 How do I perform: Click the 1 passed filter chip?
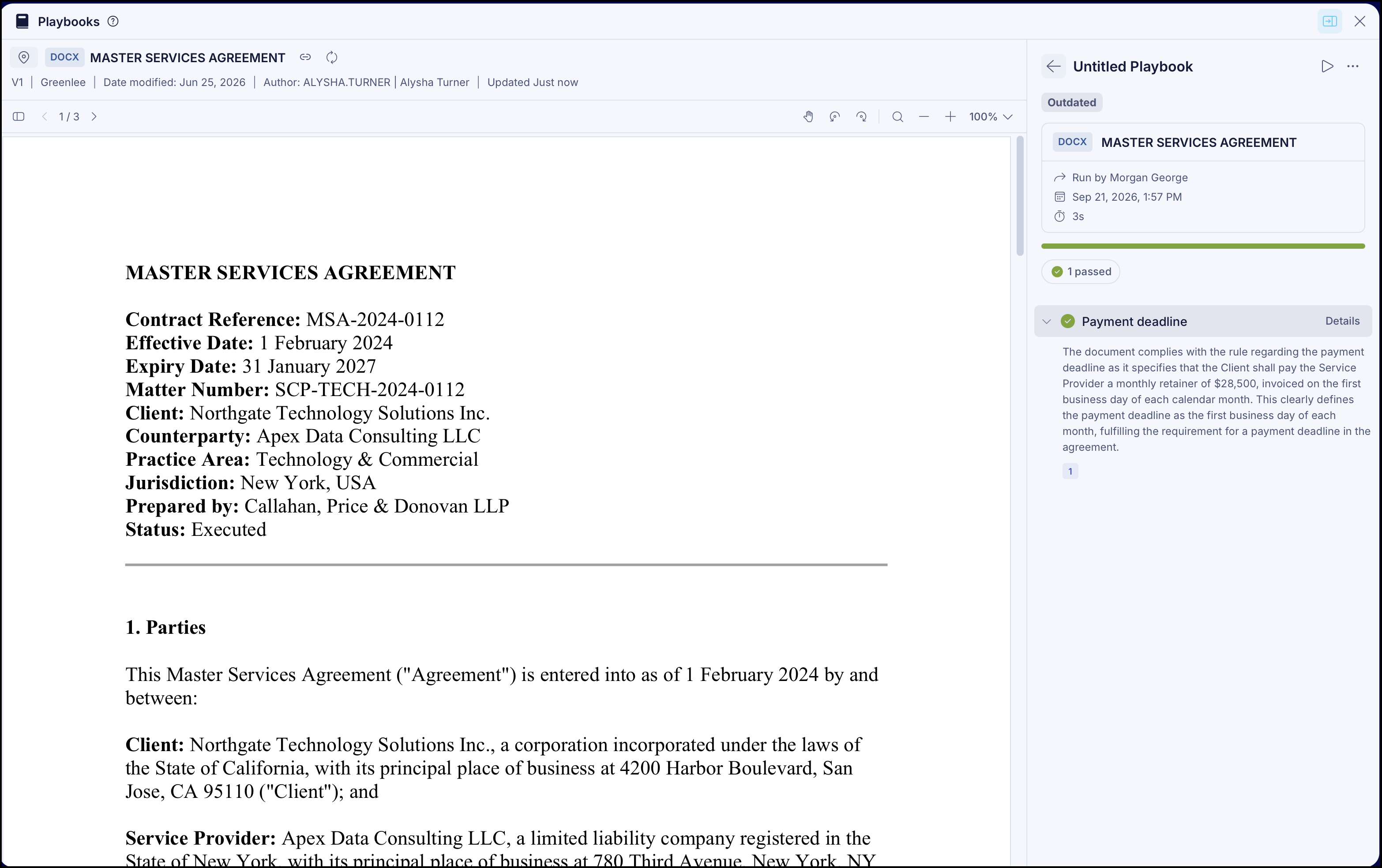pyautogui.click(x=1081, y=272)
